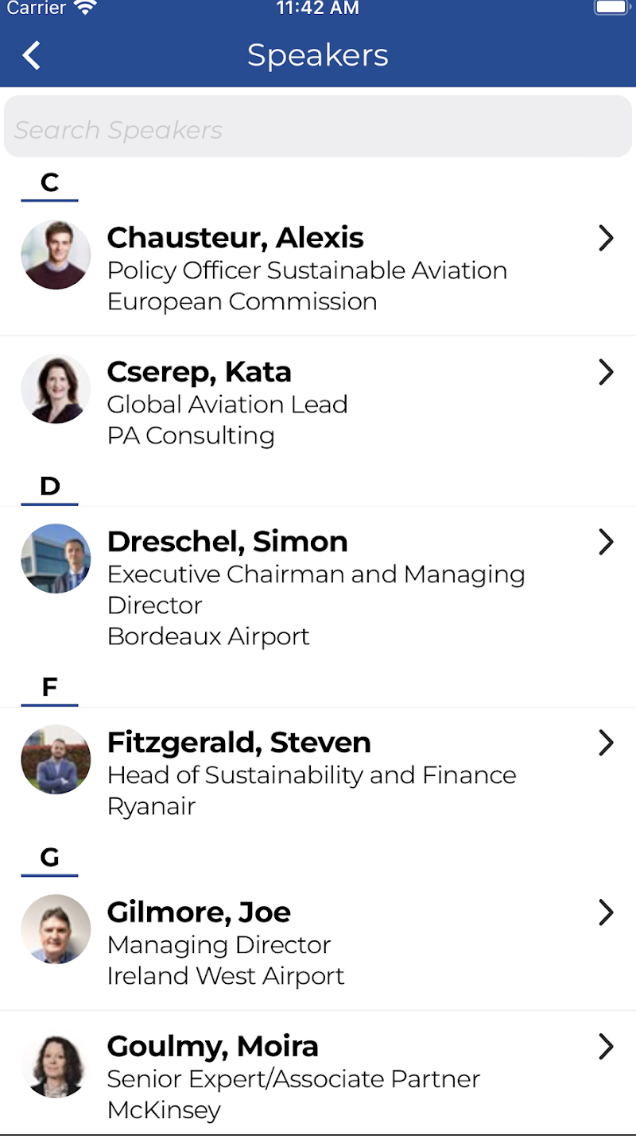Open Steven Fitzgerald's profile photo

click(x=56, y=760)
